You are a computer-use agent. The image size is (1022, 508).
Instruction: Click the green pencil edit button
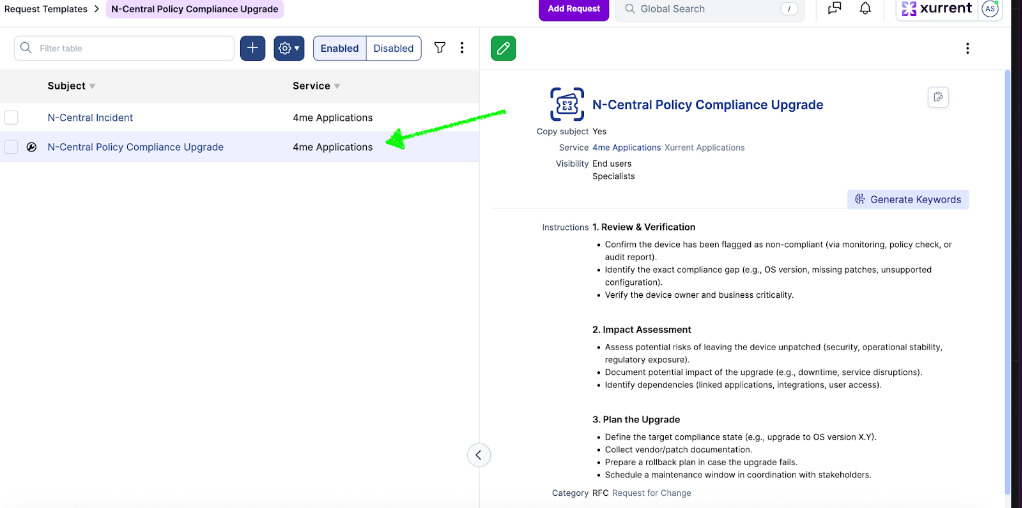tap(503, 48)
